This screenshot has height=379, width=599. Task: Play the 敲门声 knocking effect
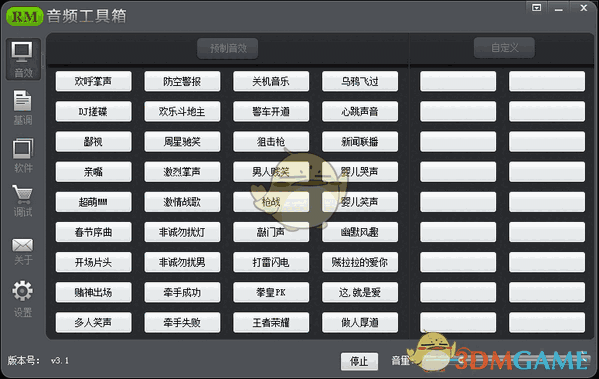(271, 232)
